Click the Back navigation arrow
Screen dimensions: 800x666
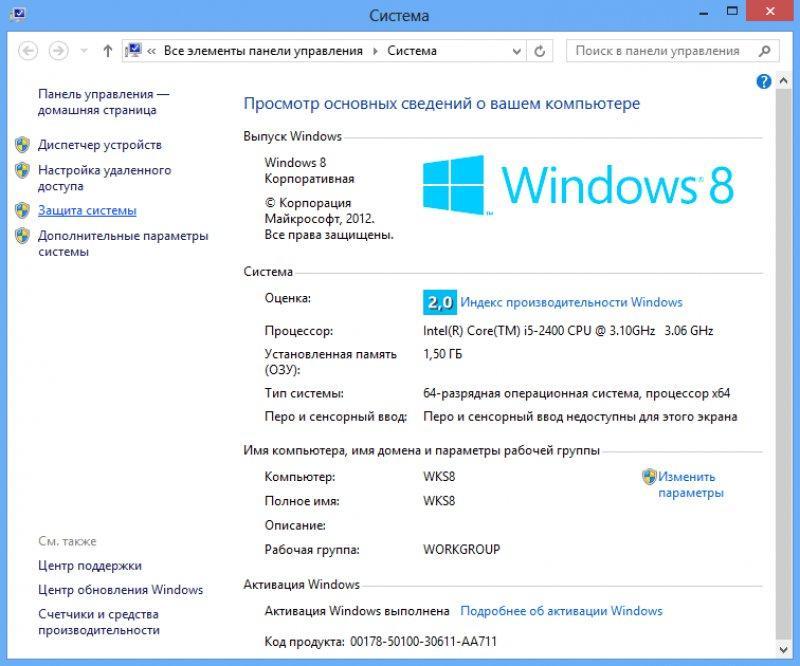tap(28, 51)
